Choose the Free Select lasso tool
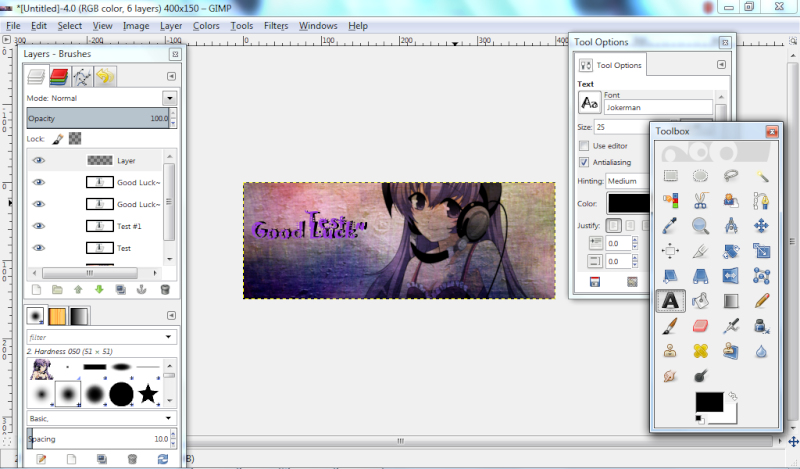The width and height of the screenshot is (800, 469). (x=731, y=177)
